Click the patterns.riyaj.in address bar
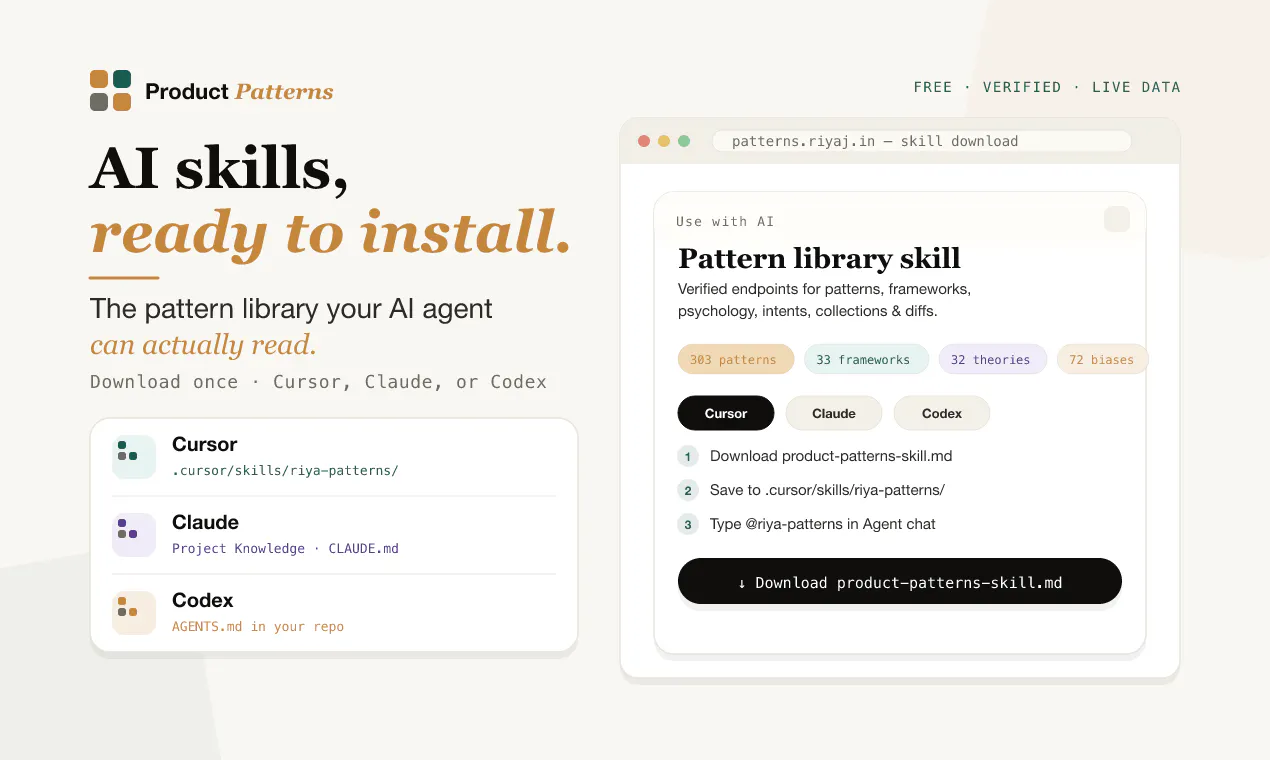The image size is (1270, 760). (x=921, y=141)
